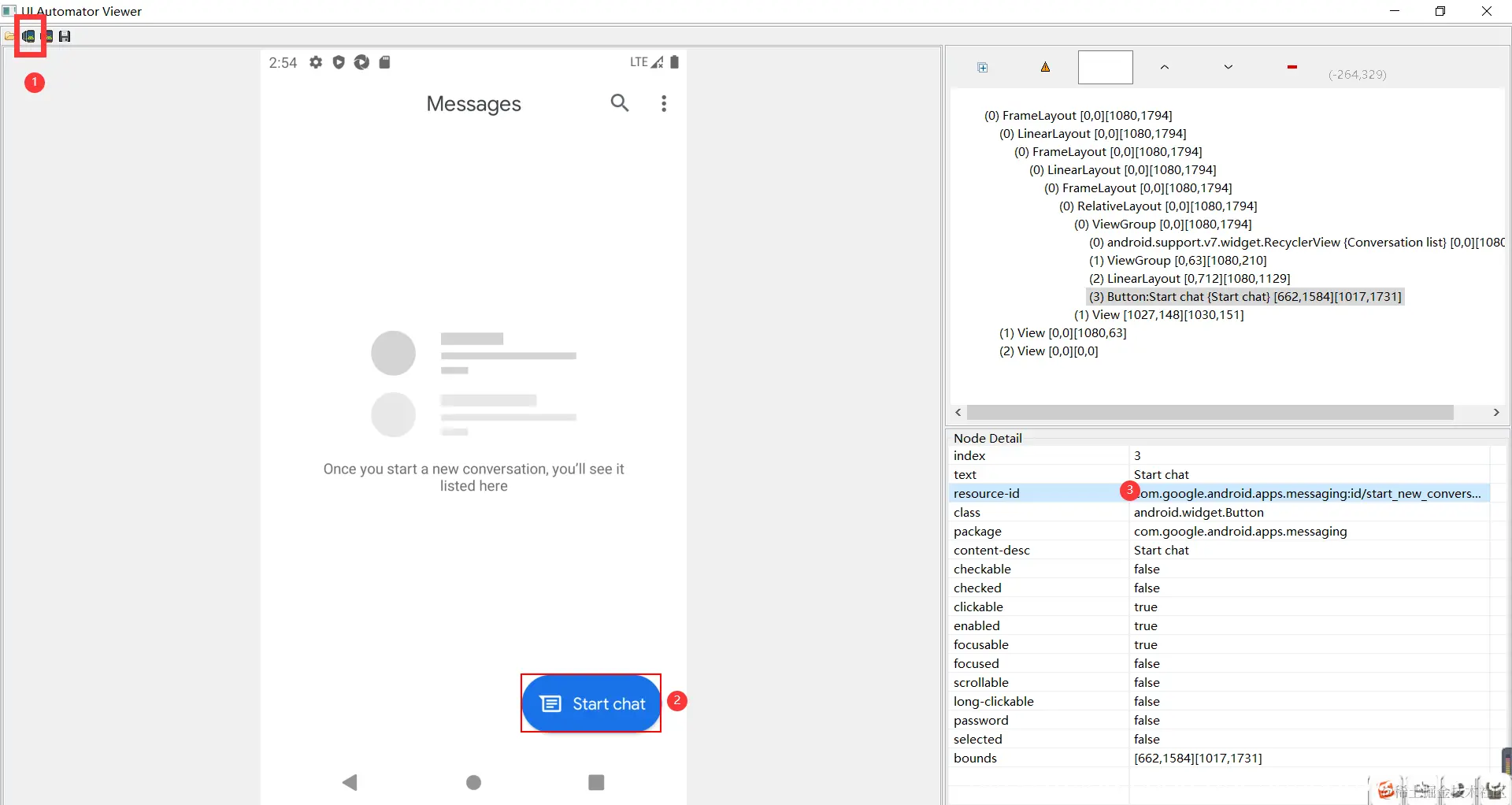Click LTE signal indicator in status bar

pyautogui.click(x=647, y=62)
